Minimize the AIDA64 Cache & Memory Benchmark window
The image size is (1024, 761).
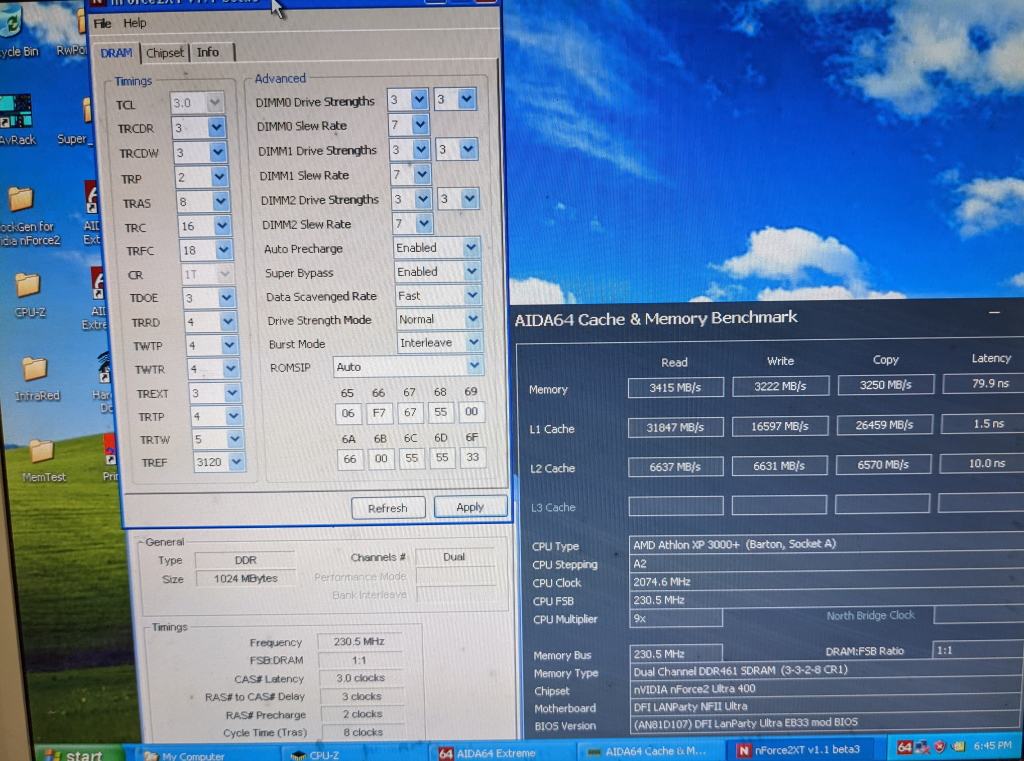tap(994, 313)
